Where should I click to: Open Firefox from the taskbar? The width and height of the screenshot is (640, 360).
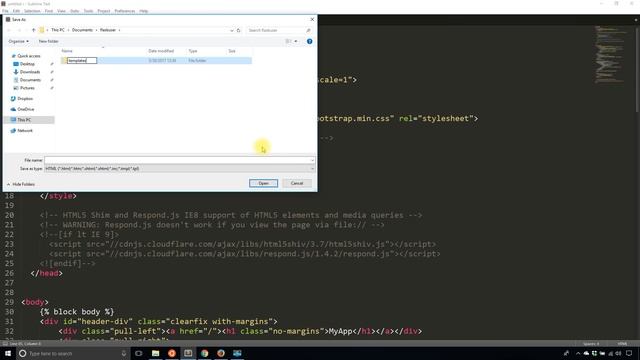click(221, 353)
